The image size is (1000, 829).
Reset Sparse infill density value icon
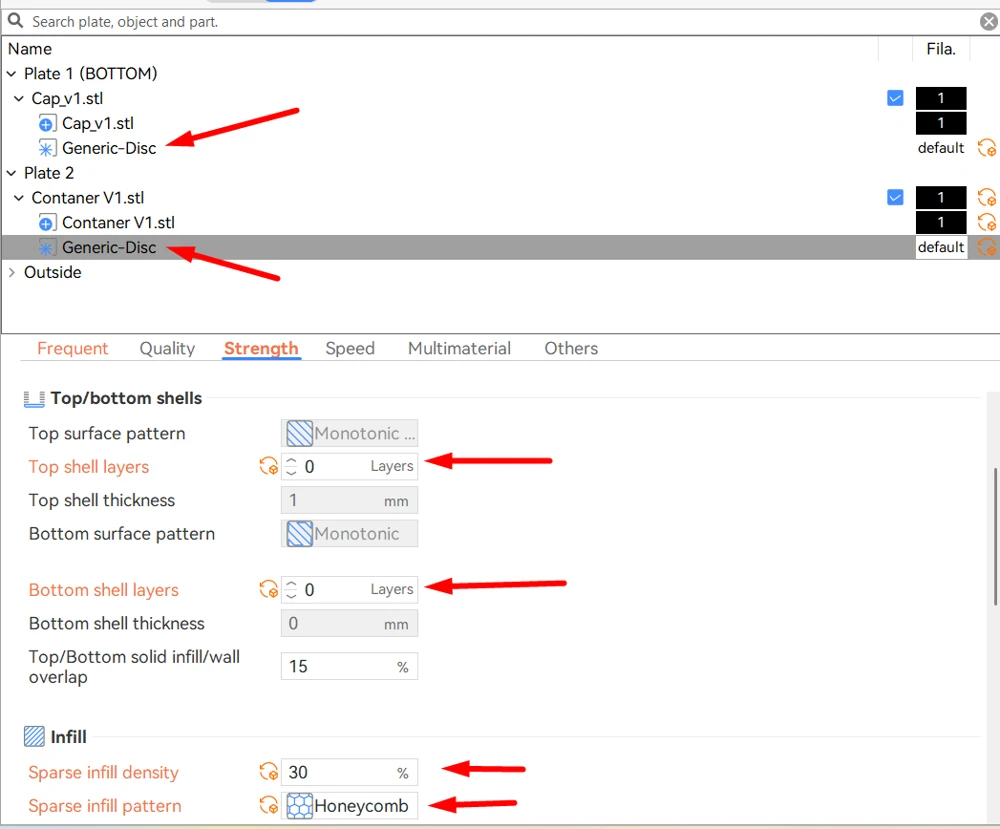(x=268, y=772)
